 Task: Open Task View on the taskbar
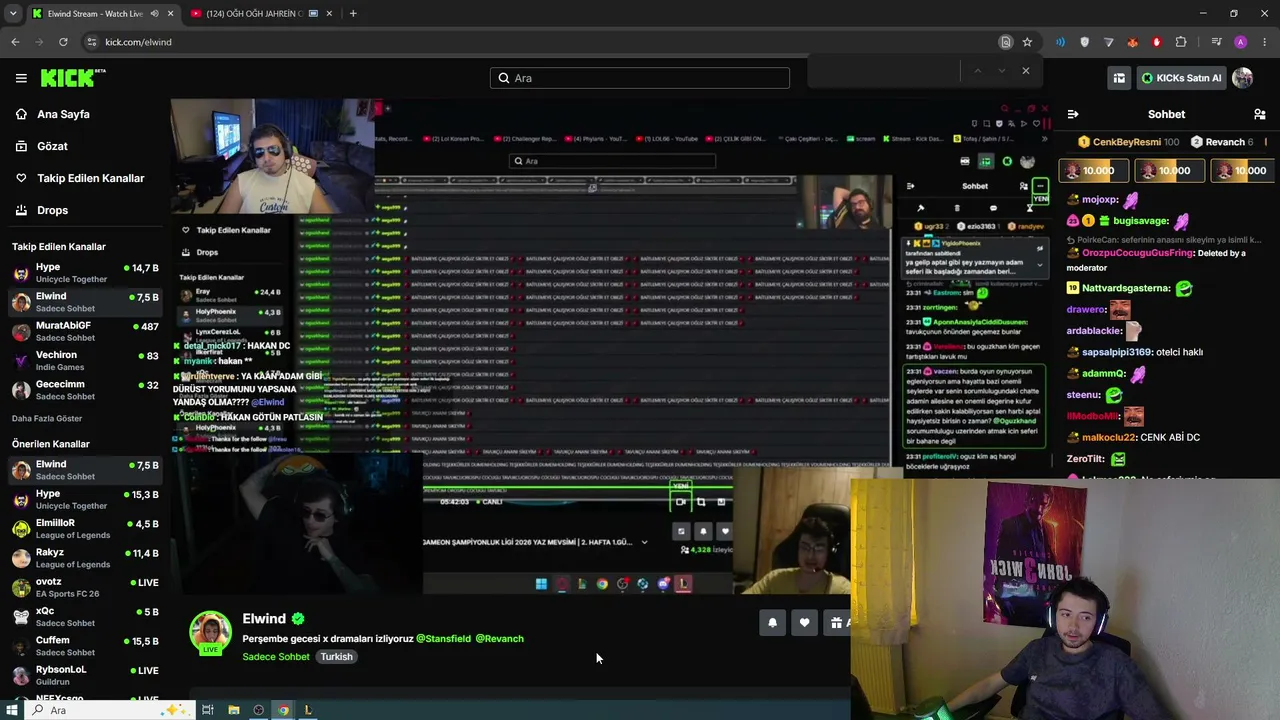[208, 710]
